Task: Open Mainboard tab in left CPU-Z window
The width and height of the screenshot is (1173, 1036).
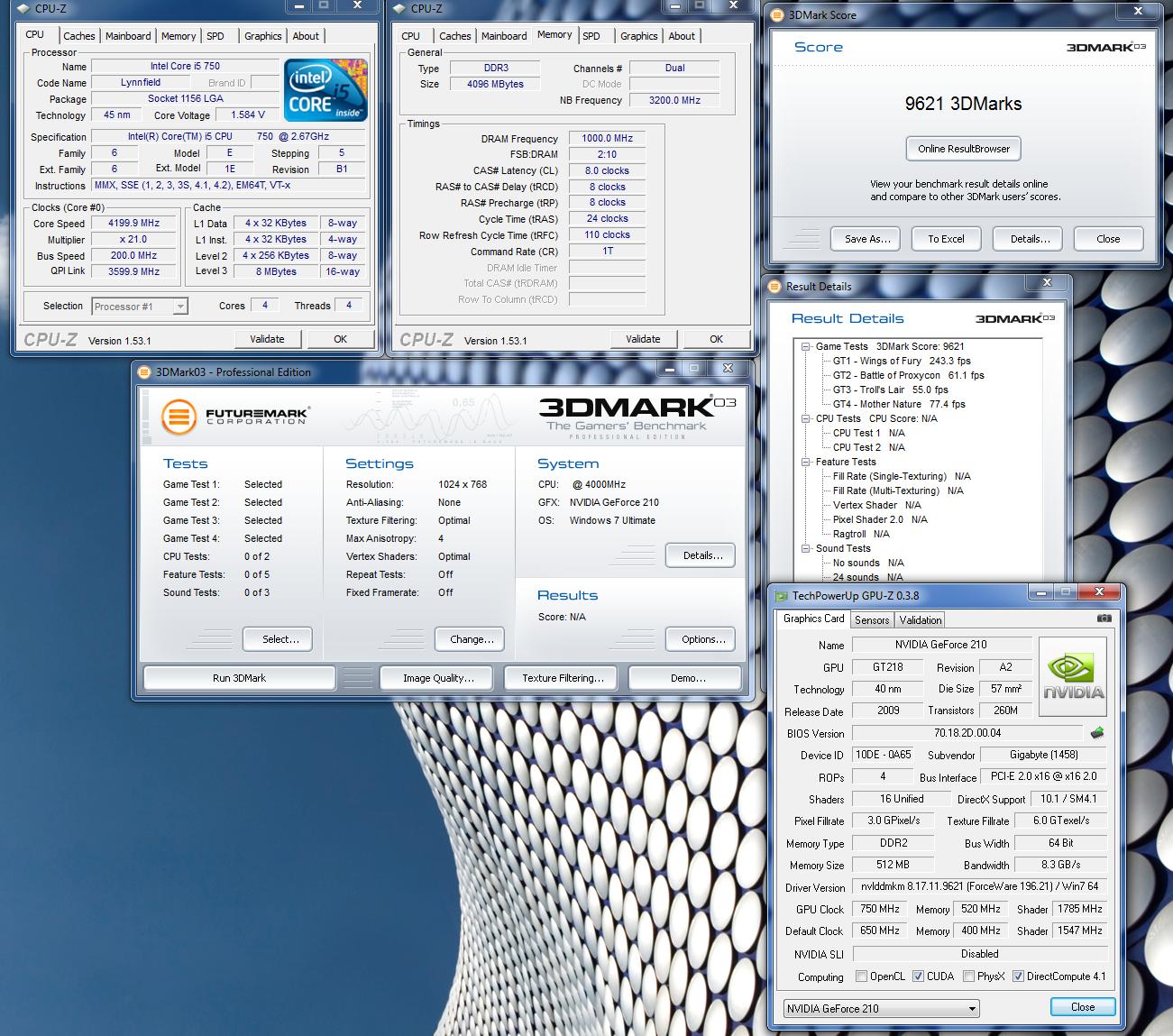Action: click(128, 36)
